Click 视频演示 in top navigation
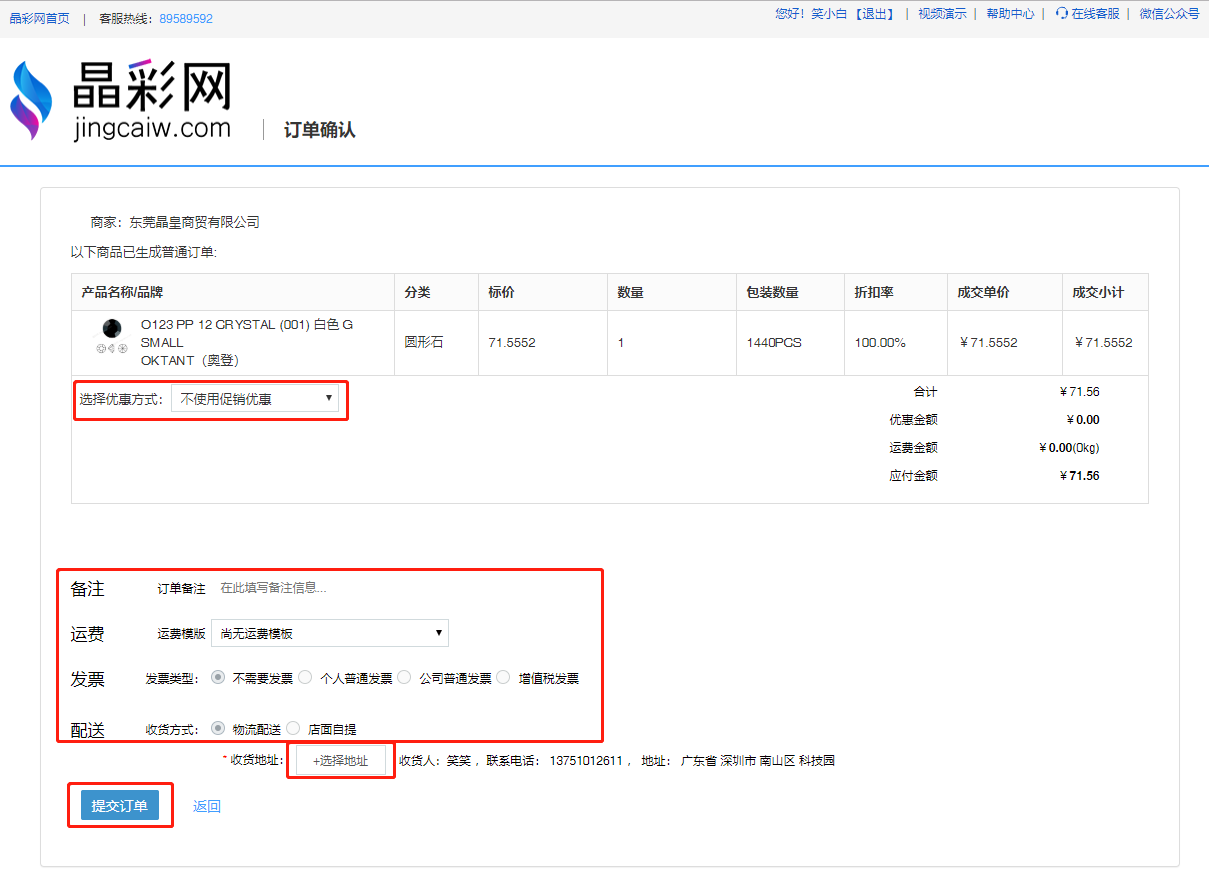Viewport: 1209px width, 879px height. click(x=942, y=14)
